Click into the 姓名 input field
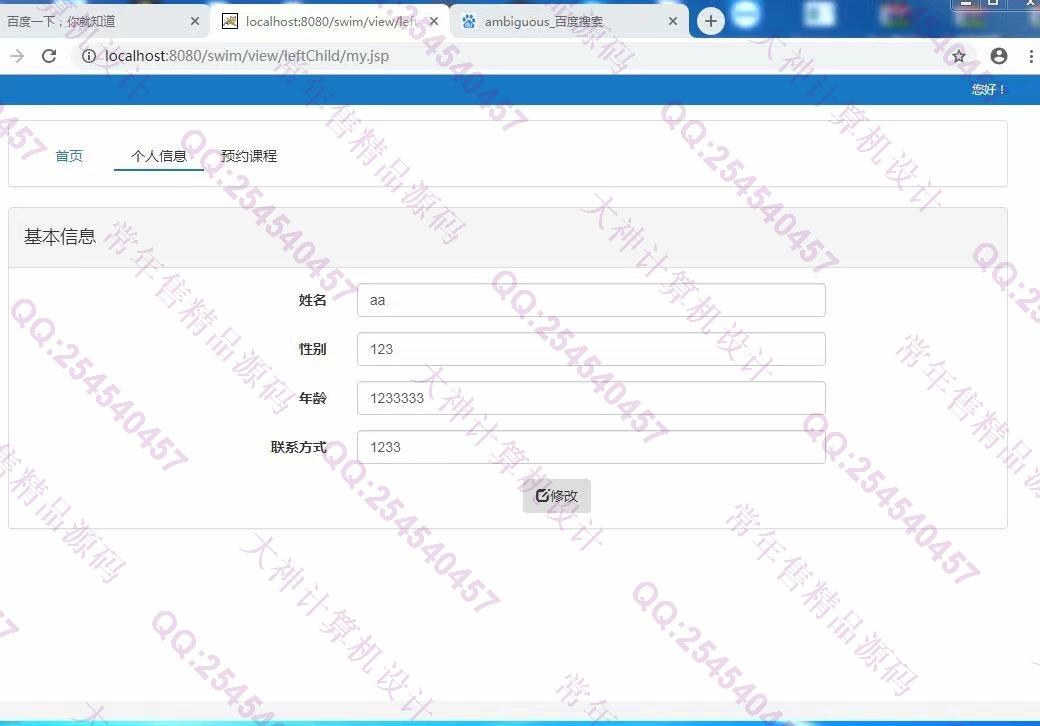 coord(591,300)
